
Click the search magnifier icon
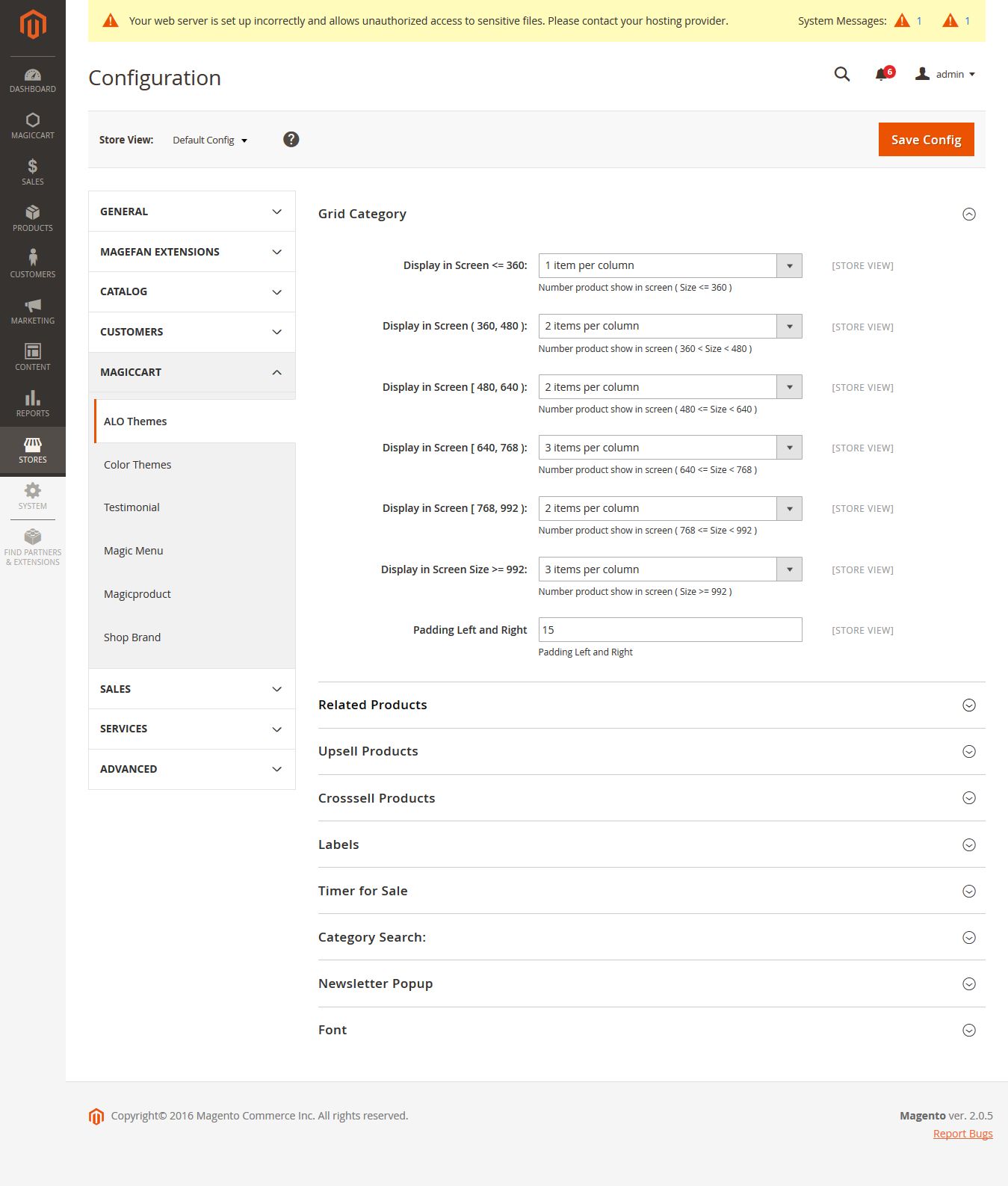click(841, 74)
